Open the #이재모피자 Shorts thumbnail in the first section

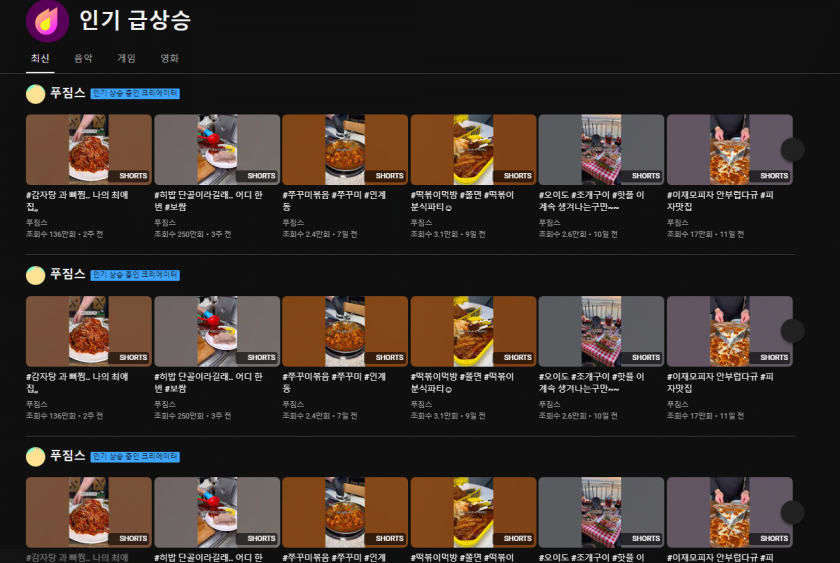click(730, 149)
